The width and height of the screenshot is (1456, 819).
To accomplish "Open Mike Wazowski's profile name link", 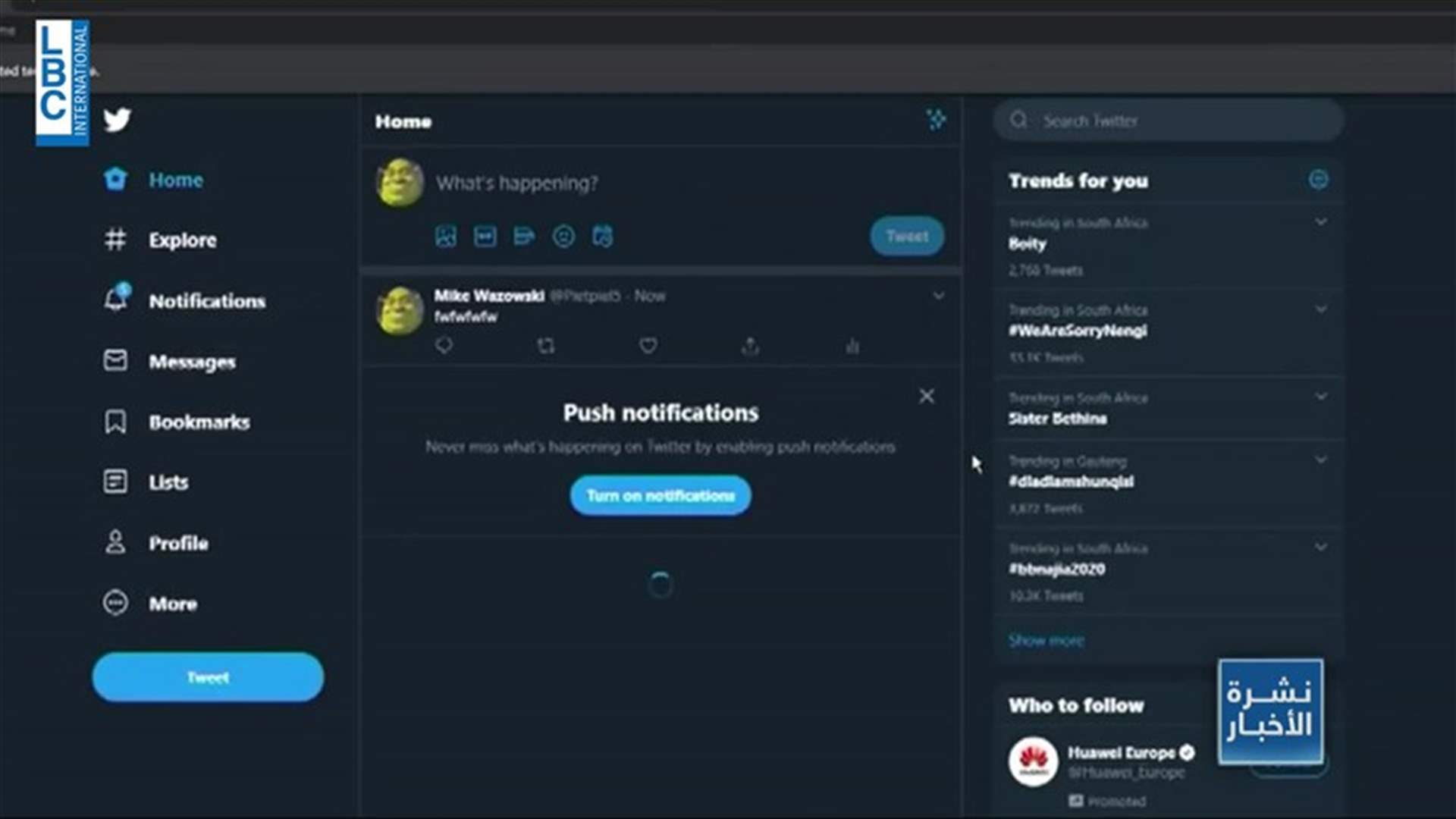I will (x=489, y=296).
